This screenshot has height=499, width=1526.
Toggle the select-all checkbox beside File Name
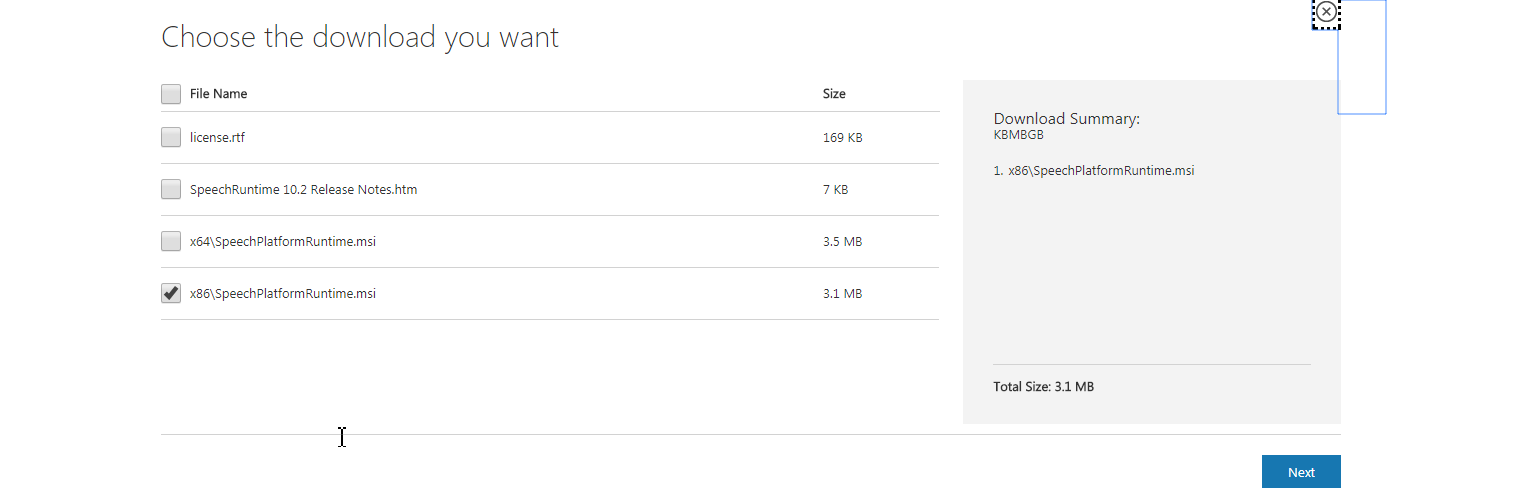point(171,94)
